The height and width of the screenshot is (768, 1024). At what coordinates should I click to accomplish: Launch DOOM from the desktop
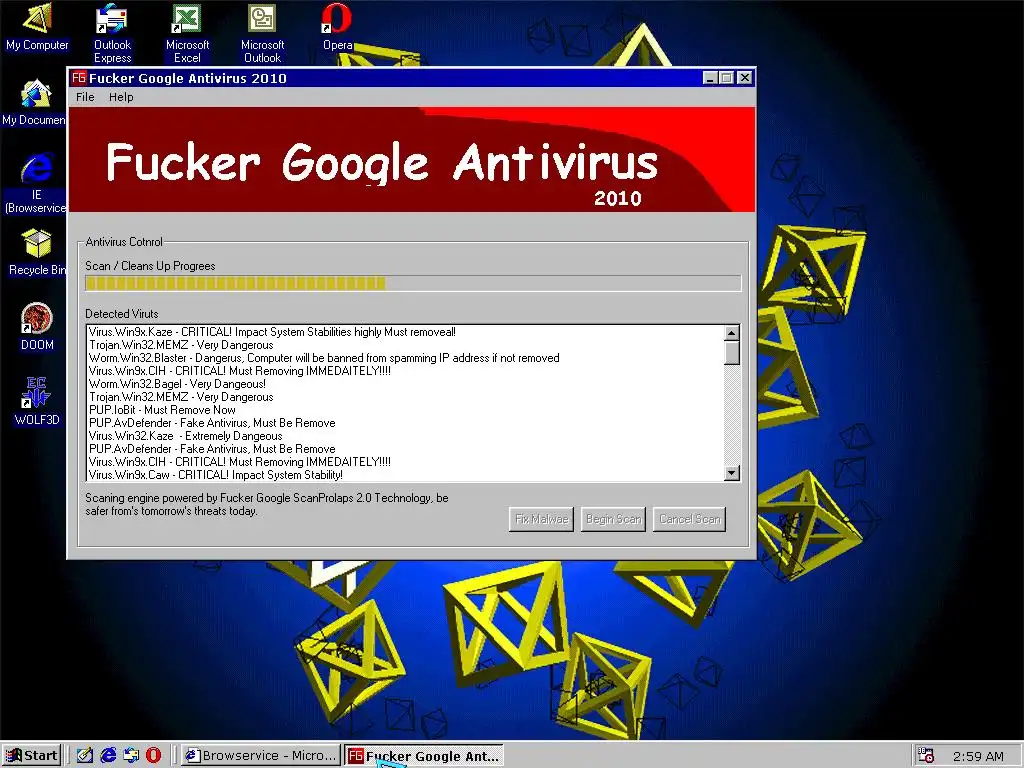[37, 327]
